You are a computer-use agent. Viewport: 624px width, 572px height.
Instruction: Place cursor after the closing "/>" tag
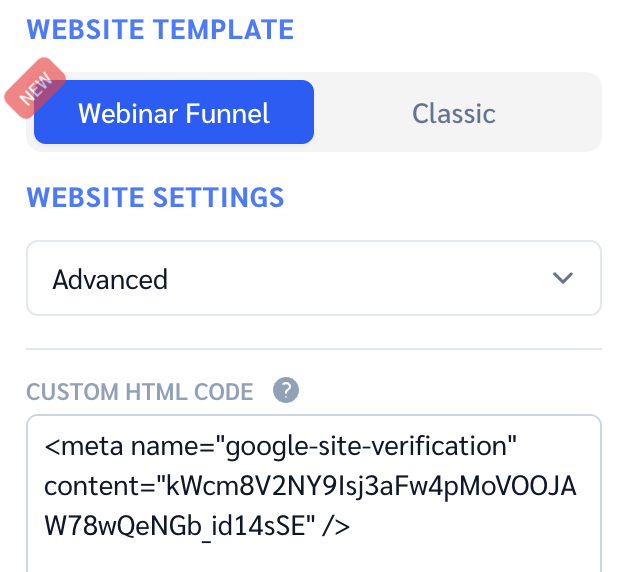pyautogui.click(x=353, y=524)
